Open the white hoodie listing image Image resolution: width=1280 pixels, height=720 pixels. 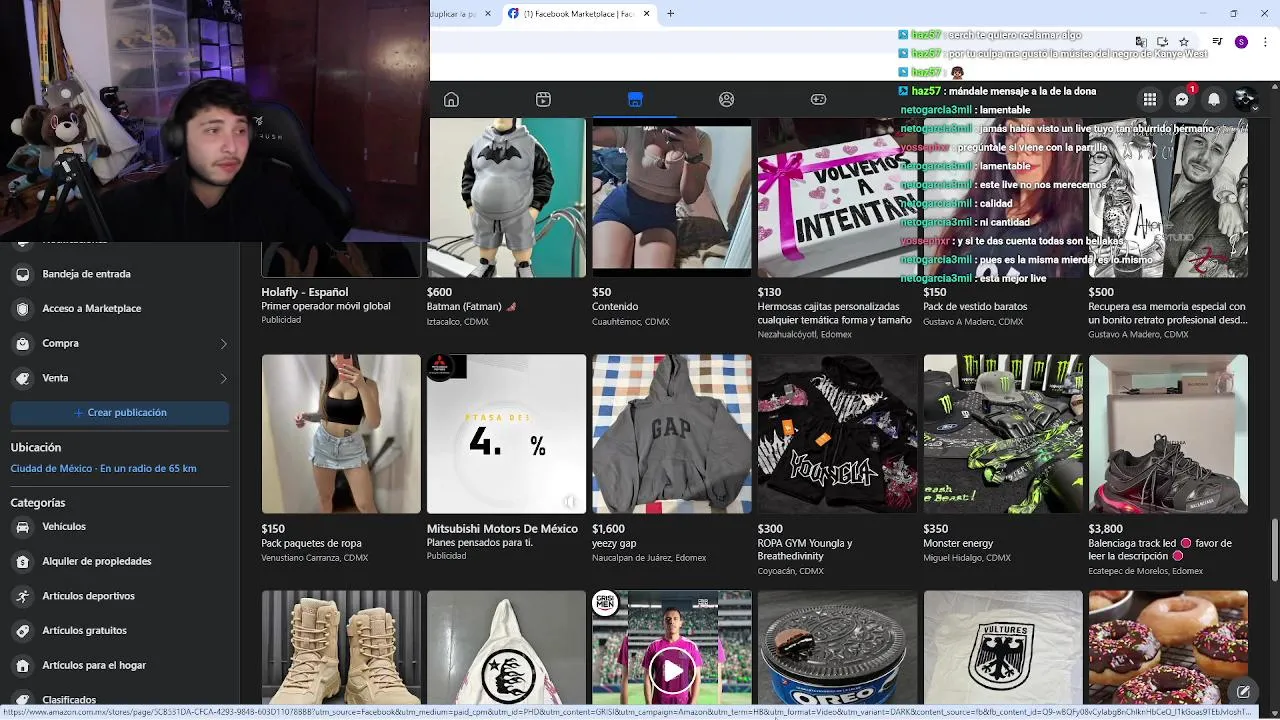[x=506, y=647]
